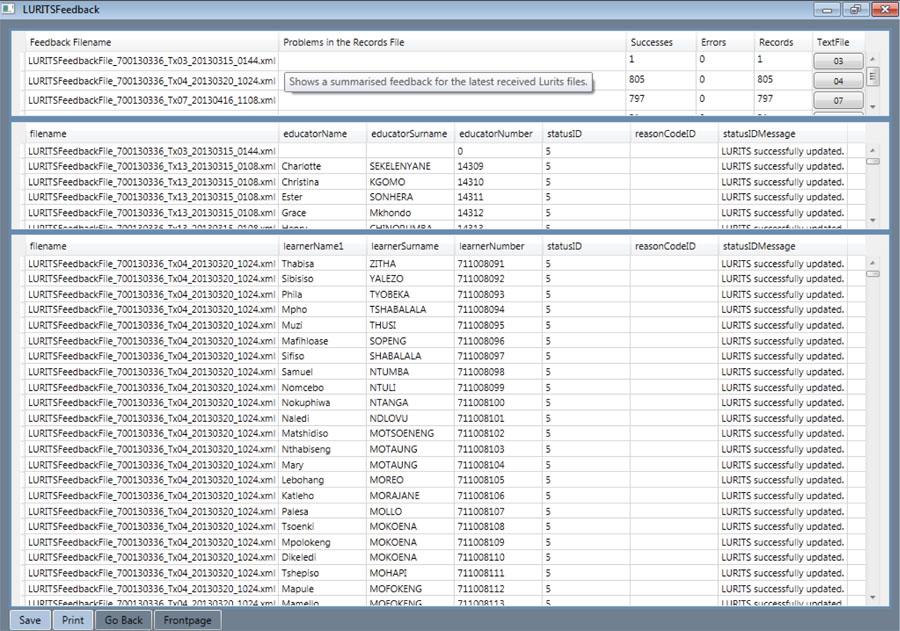Click the Print button
900x631 pixels.
pos(71,620)
